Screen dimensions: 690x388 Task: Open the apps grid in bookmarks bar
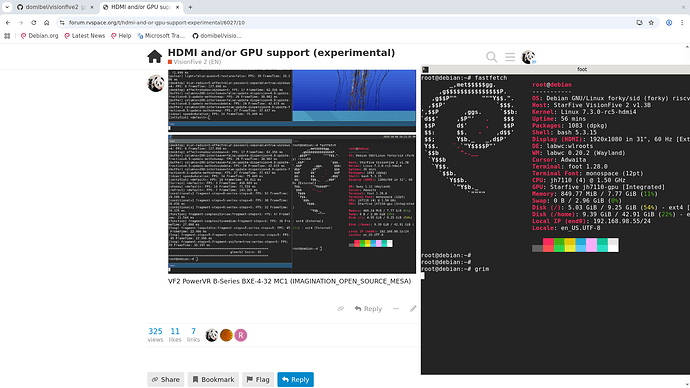pyautogui.click(x=7, y=36)
